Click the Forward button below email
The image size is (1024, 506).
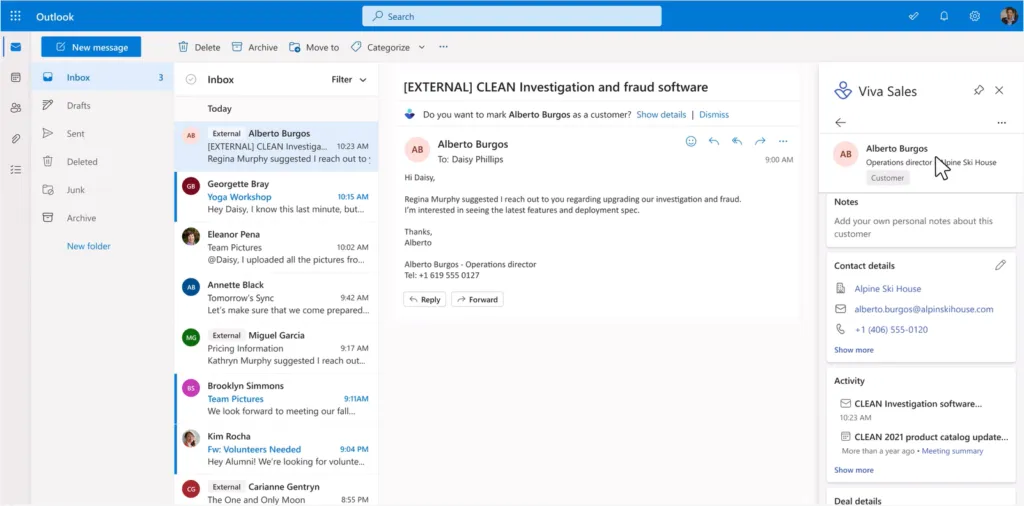pyautogui.click(x=477, y=299)
